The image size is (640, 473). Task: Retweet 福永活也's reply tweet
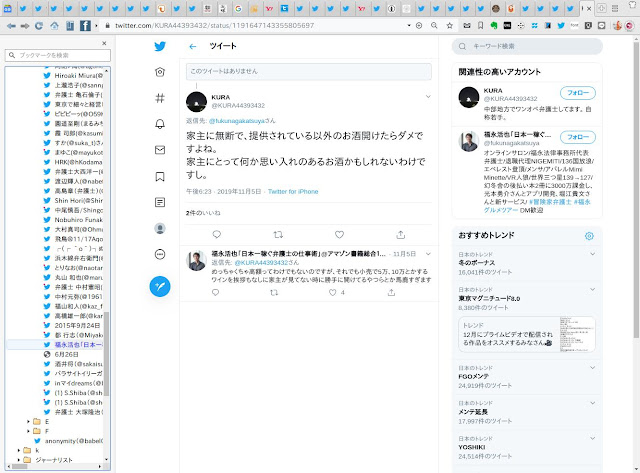(274, 292)
